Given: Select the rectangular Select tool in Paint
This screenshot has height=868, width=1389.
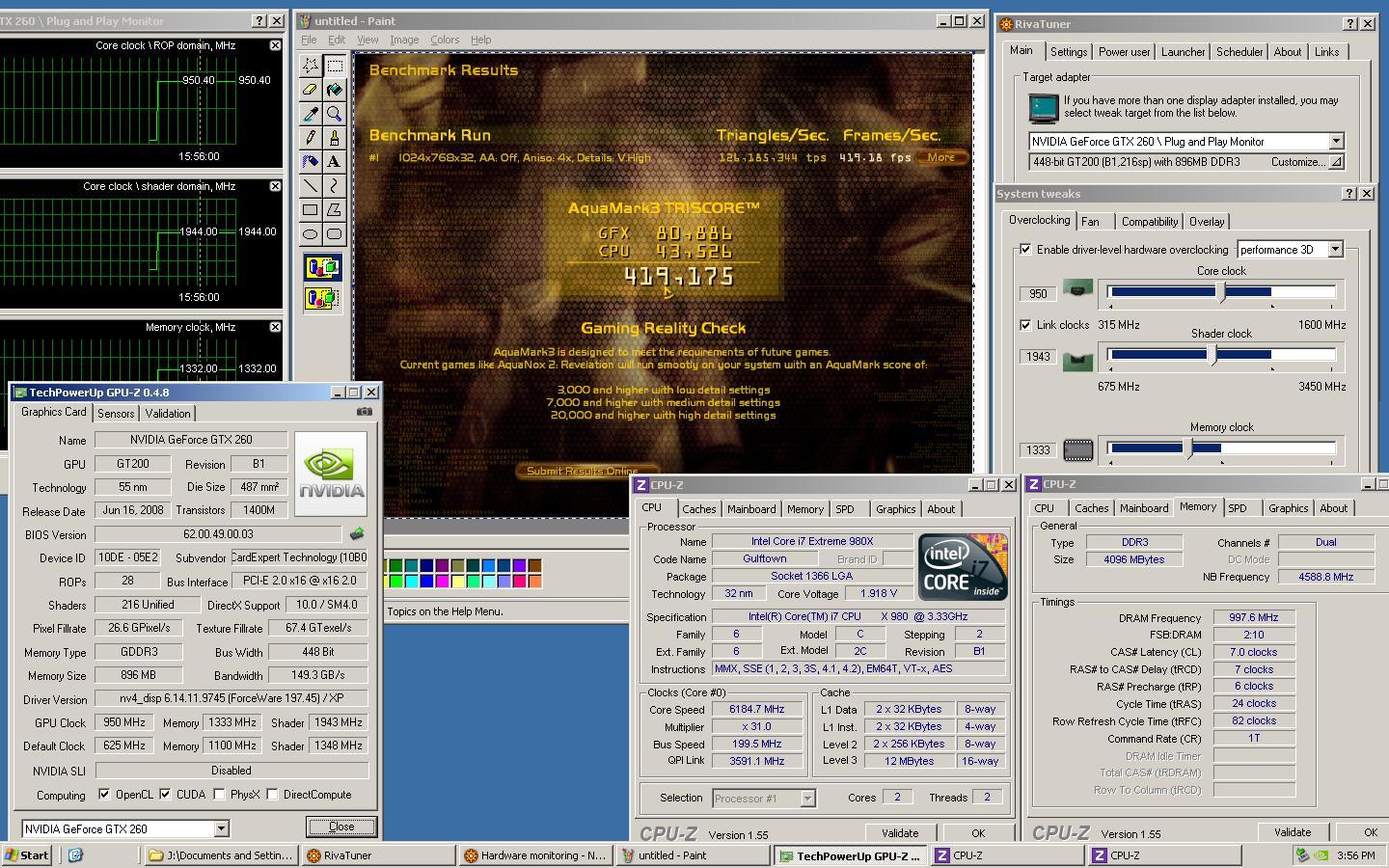Looking at the screenshot, I should click(x=335, y=66).
